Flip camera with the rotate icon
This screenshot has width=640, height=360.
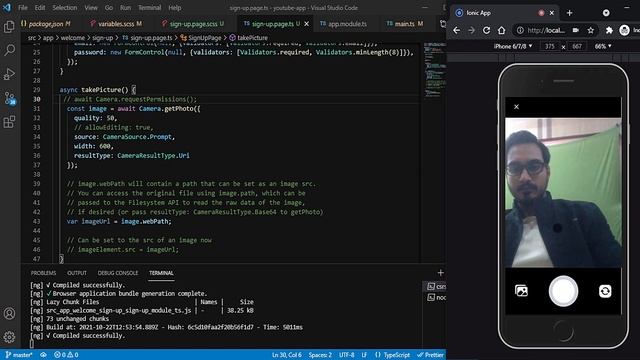pyautogui.click(x=605, y=291)
